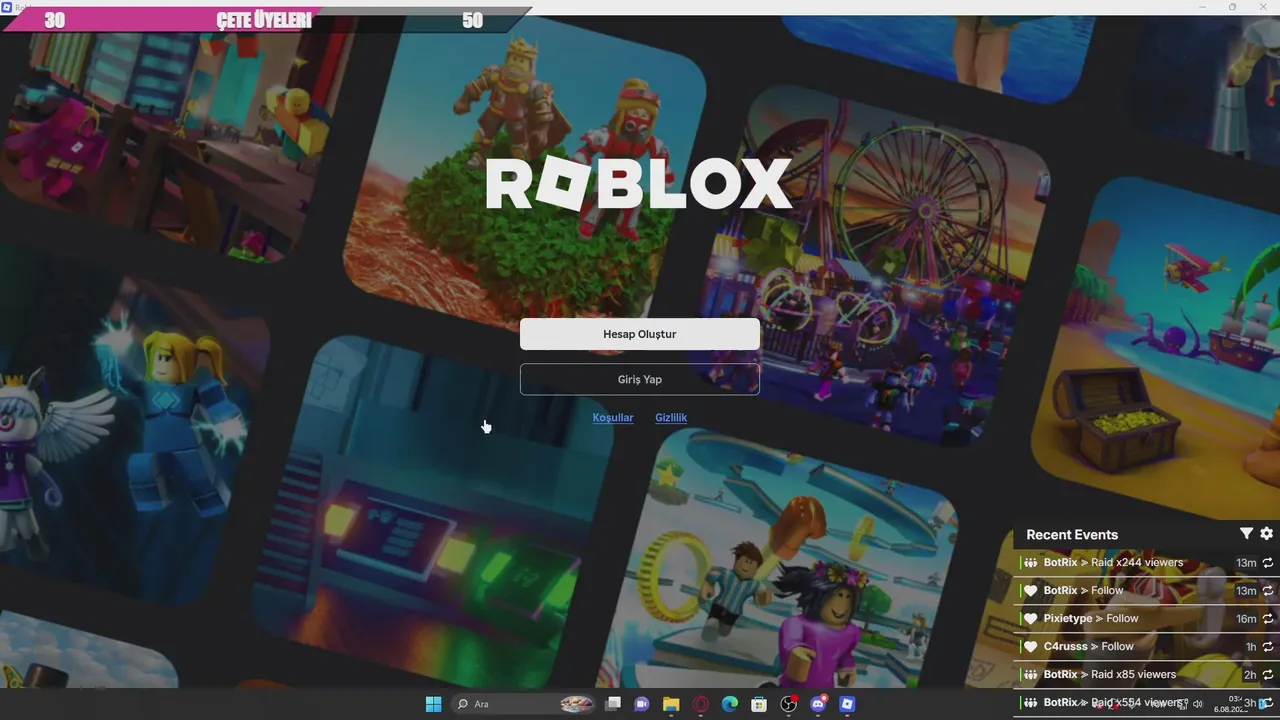1280x720 pixels.
Task: Click the raid icon beside Raid x244 viewers
Action: point(1031,563)
